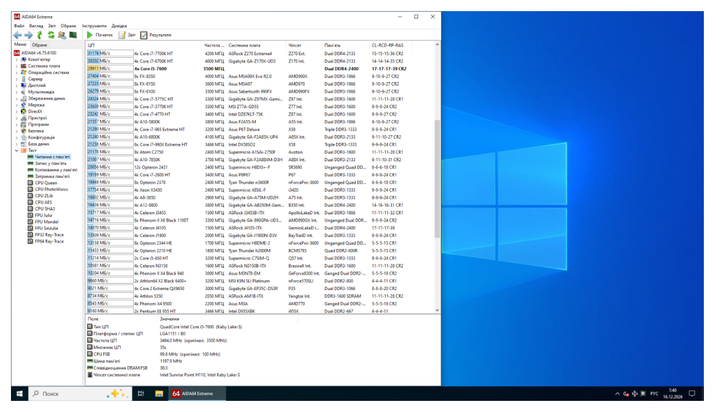Select the FPU Julia benchmark icon
The width and height of the screenshot is (720, 412).
30,215
